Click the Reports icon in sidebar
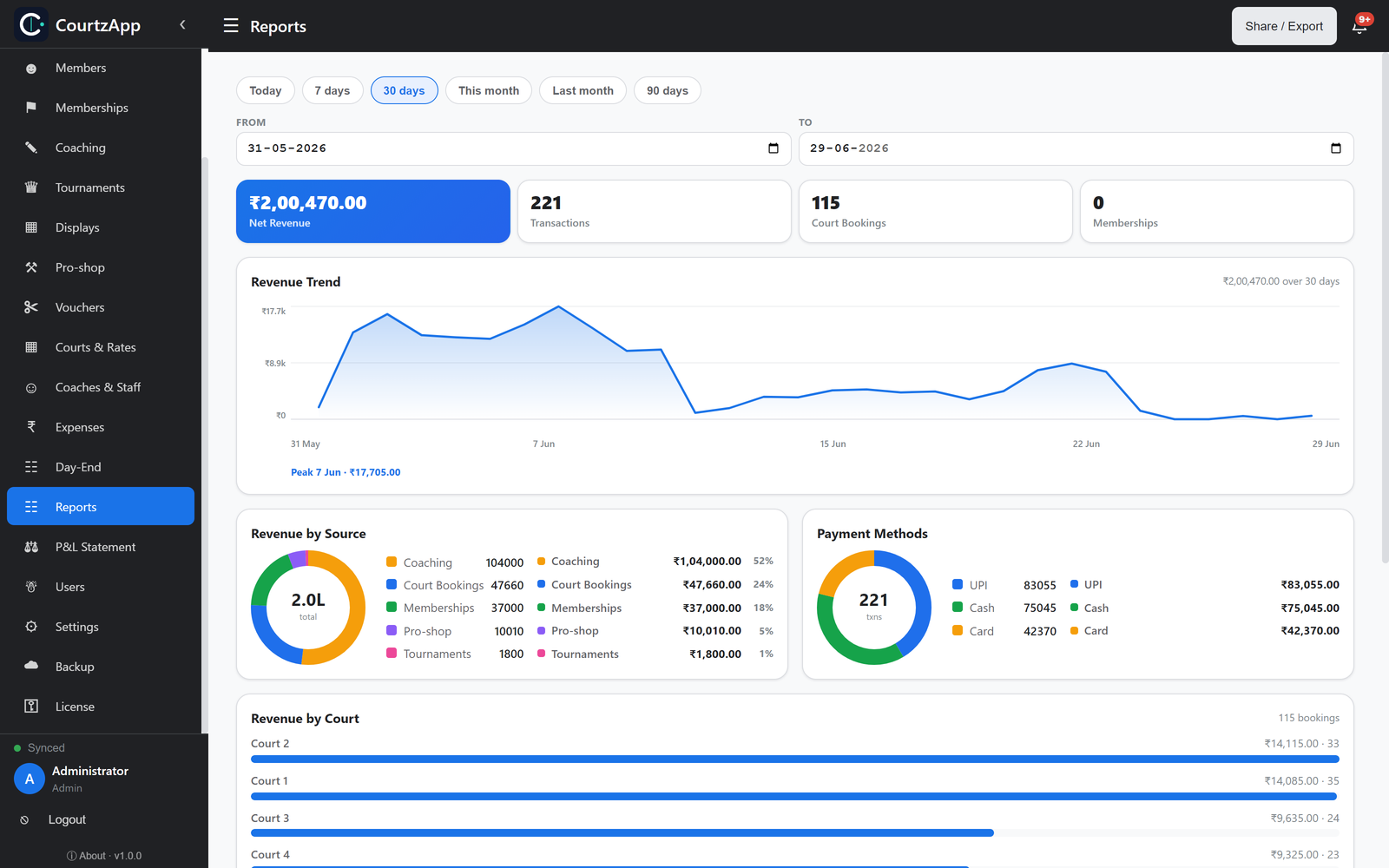 point(31,507)
